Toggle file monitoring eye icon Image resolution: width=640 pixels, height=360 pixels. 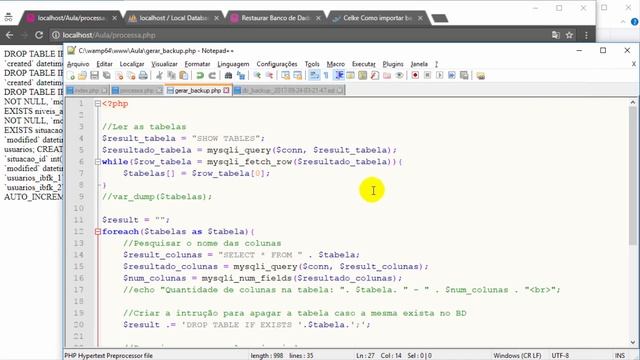click(x=399, y=76)
